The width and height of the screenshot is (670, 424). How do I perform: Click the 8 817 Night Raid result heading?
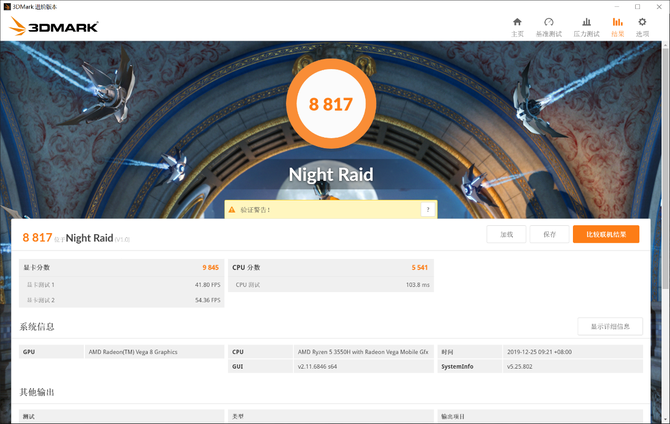[x=76, y=238]
